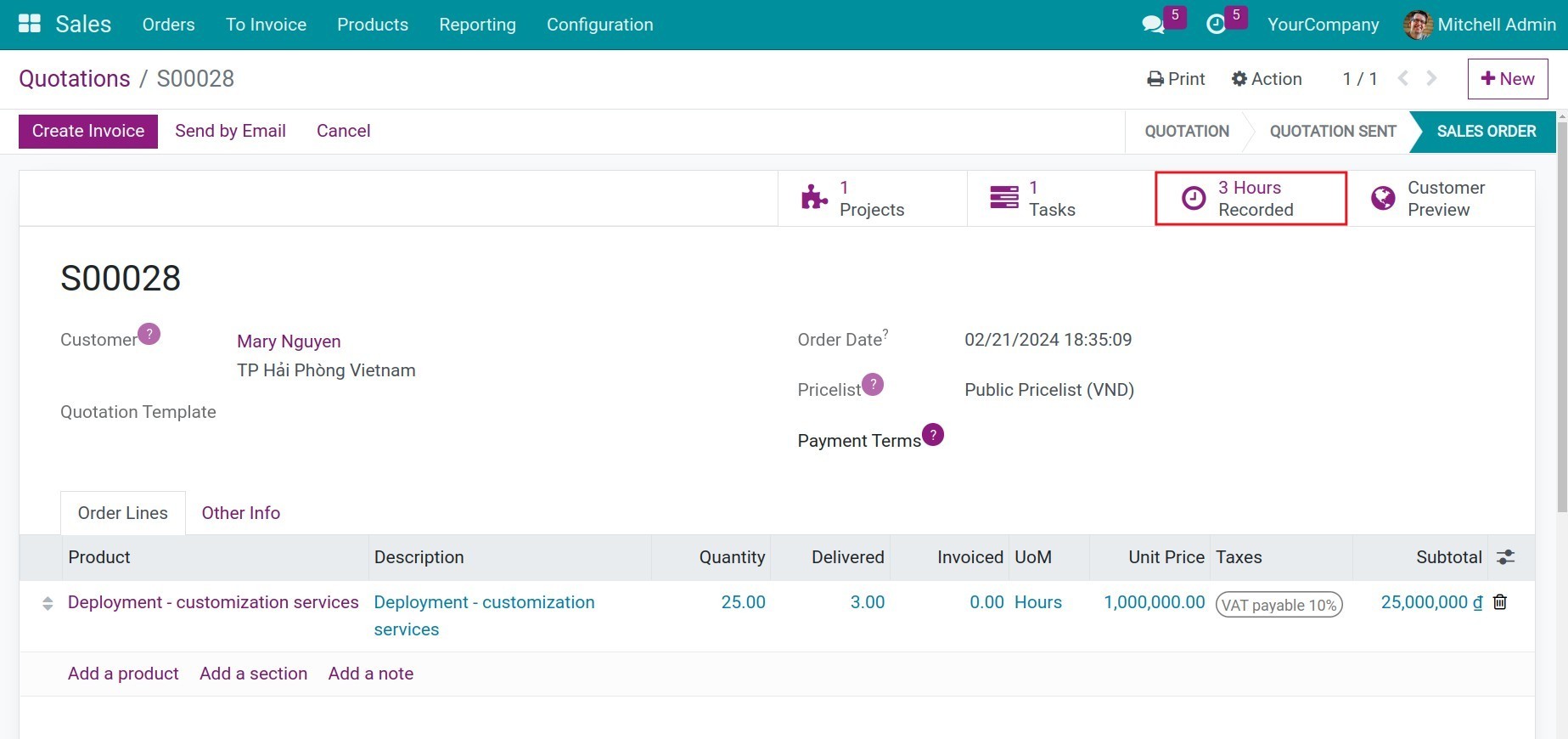Viewport: 1568px width, 739px height.
Task: Go to previous record arrow
Action: tap(1403, 79)
